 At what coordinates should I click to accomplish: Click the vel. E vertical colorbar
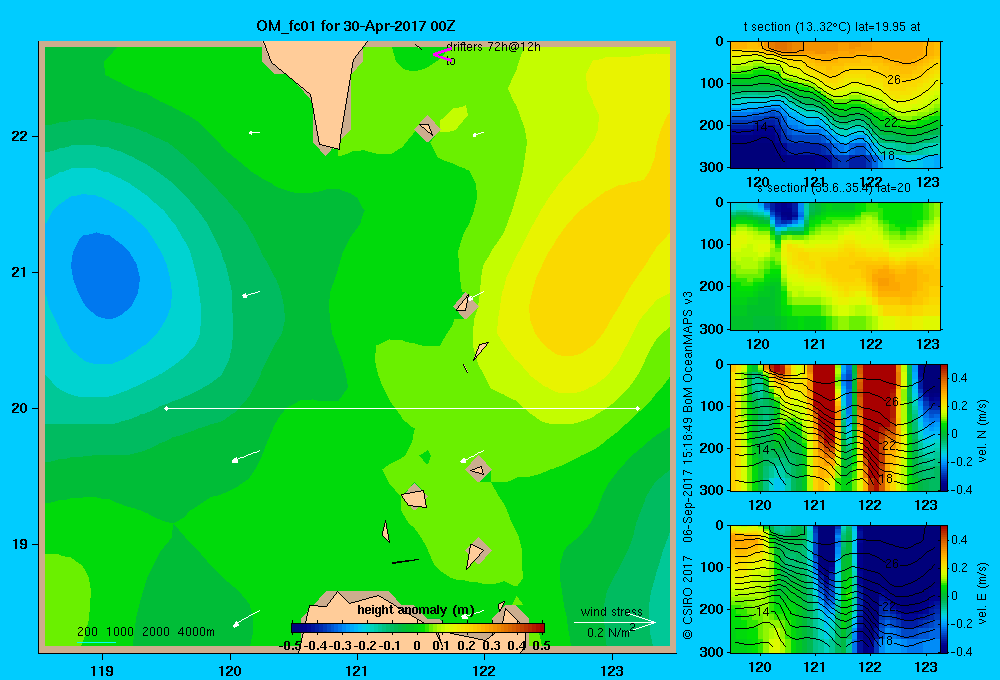click(x=945, y=589)
